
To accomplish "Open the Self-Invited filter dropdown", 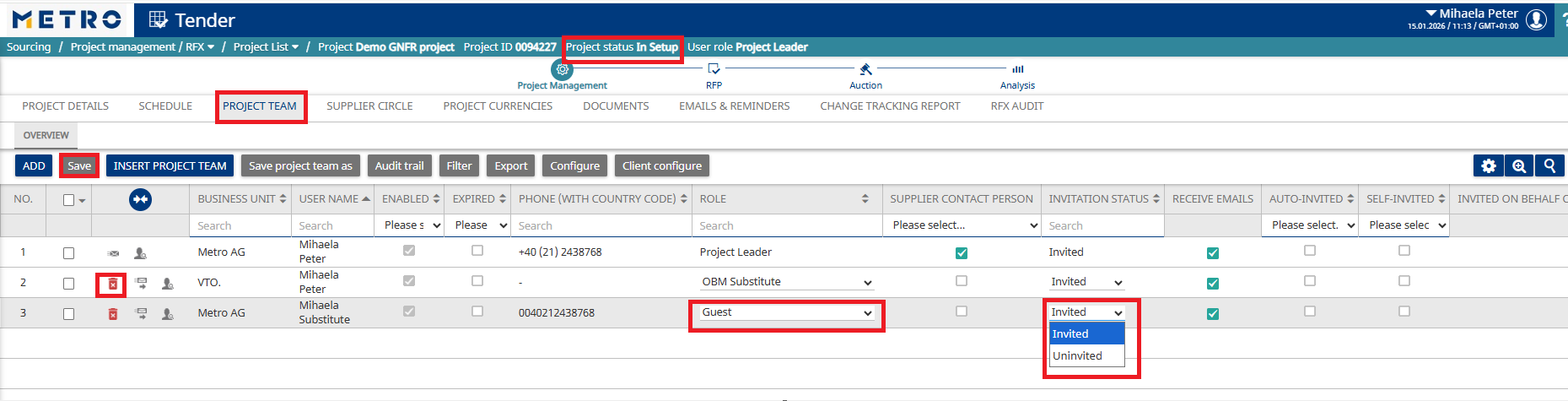I will (1407, 225).
